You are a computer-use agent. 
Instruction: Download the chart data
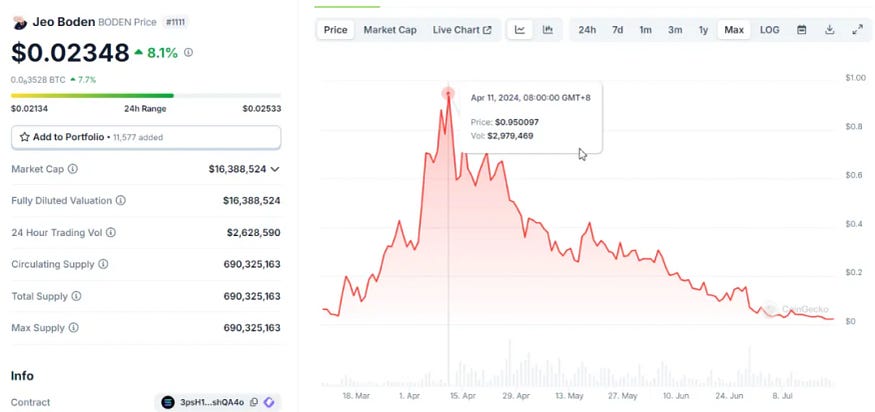pyautogui.click(x=829, y=30)
